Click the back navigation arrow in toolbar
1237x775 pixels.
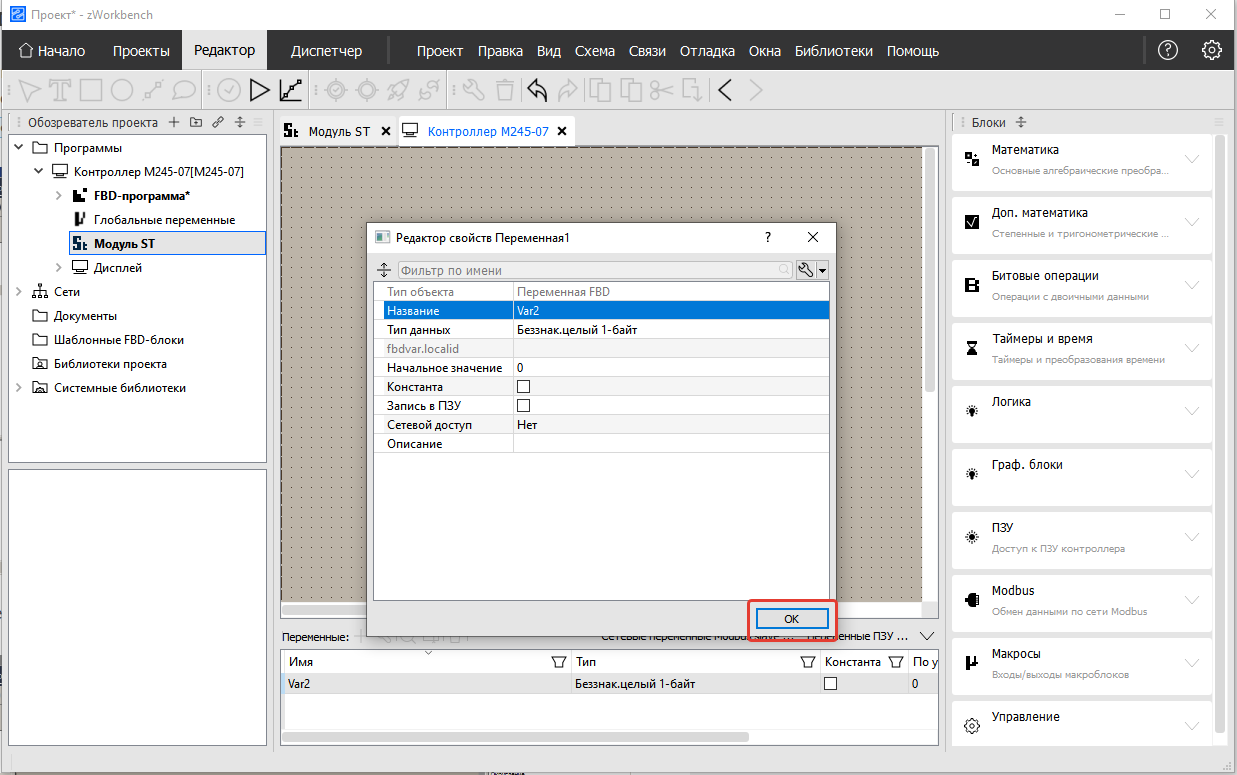[x=725, y=91]
